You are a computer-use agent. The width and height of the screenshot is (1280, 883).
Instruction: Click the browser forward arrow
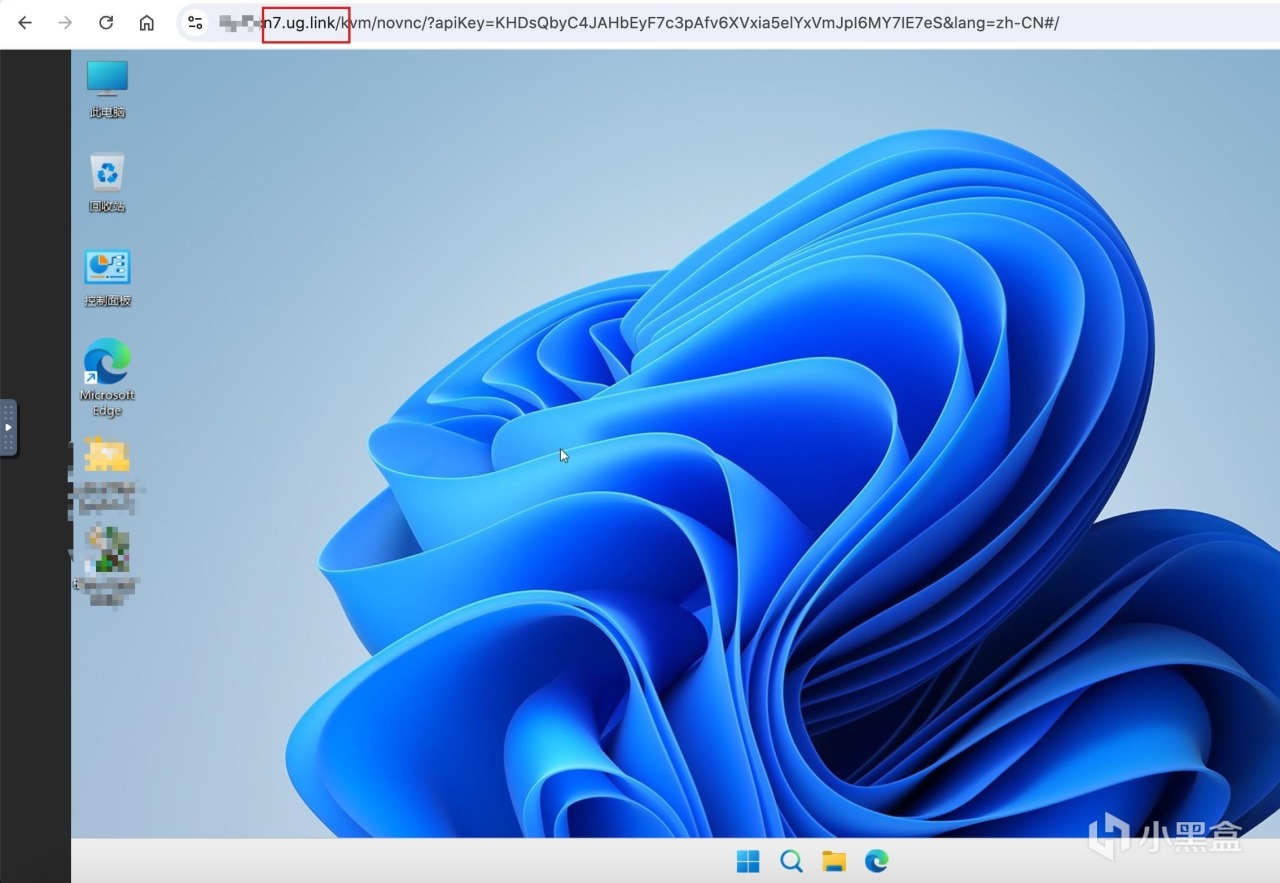66,23
